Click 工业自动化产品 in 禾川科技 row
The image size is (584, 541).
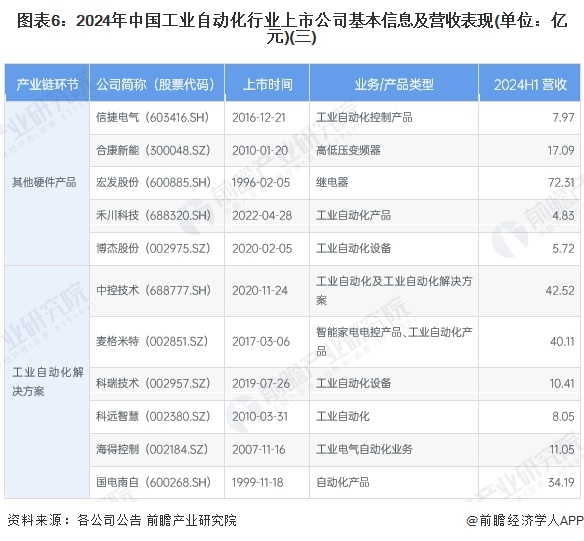[353, 215]
